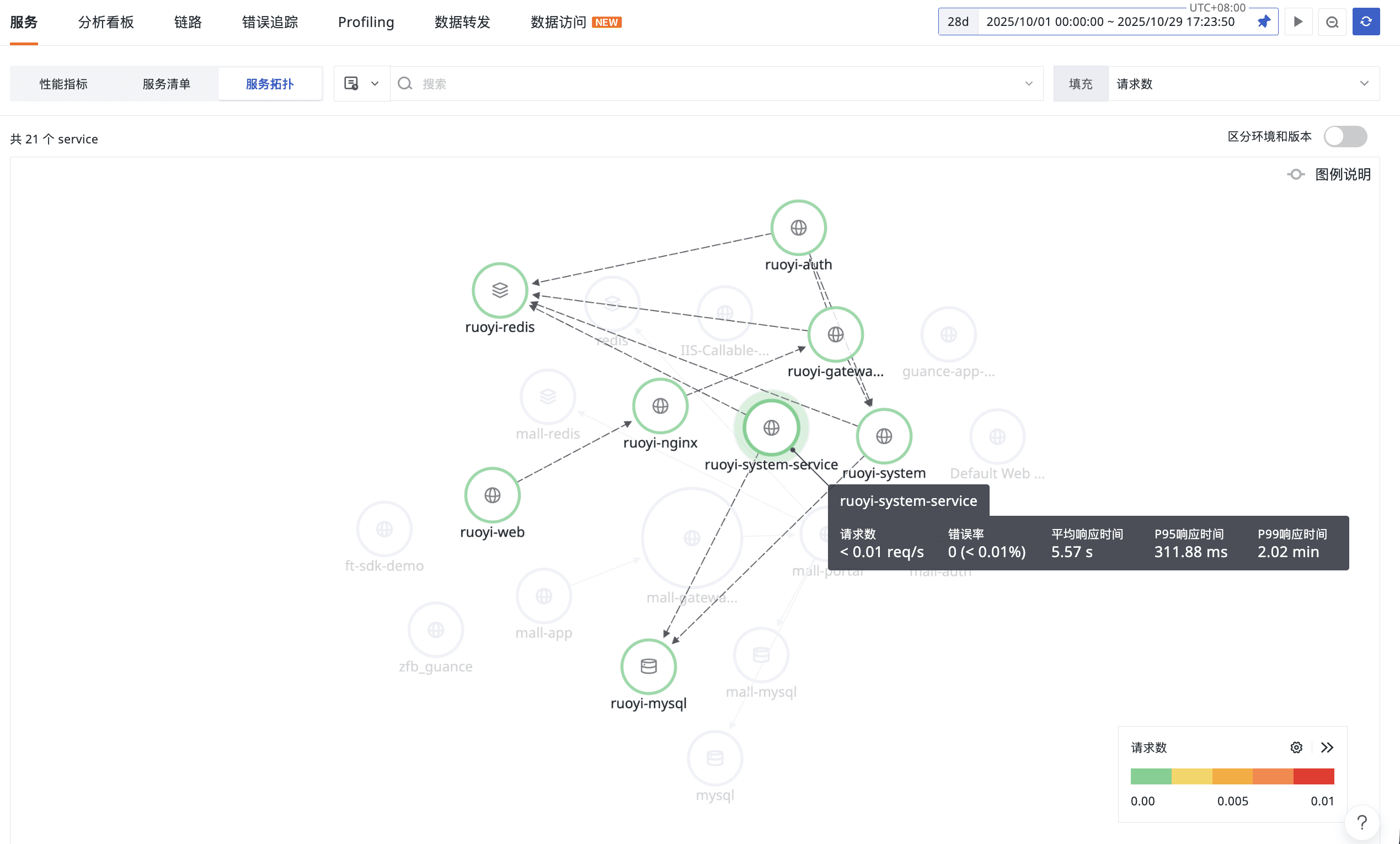1400x844 pixels.
Task: Toggle the 区分环境和版本 switch
Action: click(1345, 136)
